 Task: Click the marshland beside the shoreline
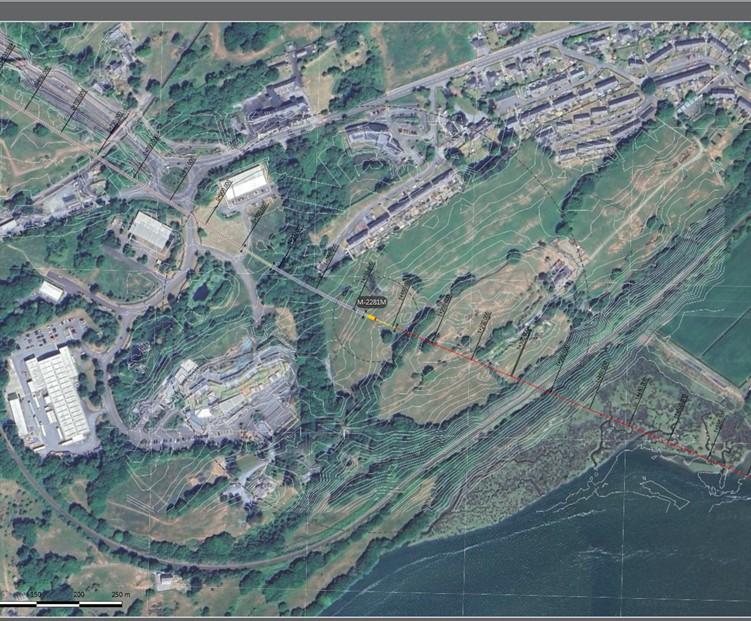pos(560,440)
